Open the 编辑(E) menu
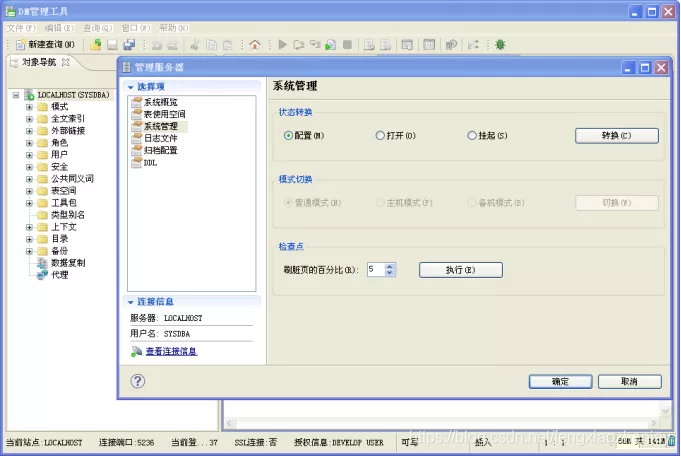This screenshot has width=681, height=456. [x=59, y=28]
